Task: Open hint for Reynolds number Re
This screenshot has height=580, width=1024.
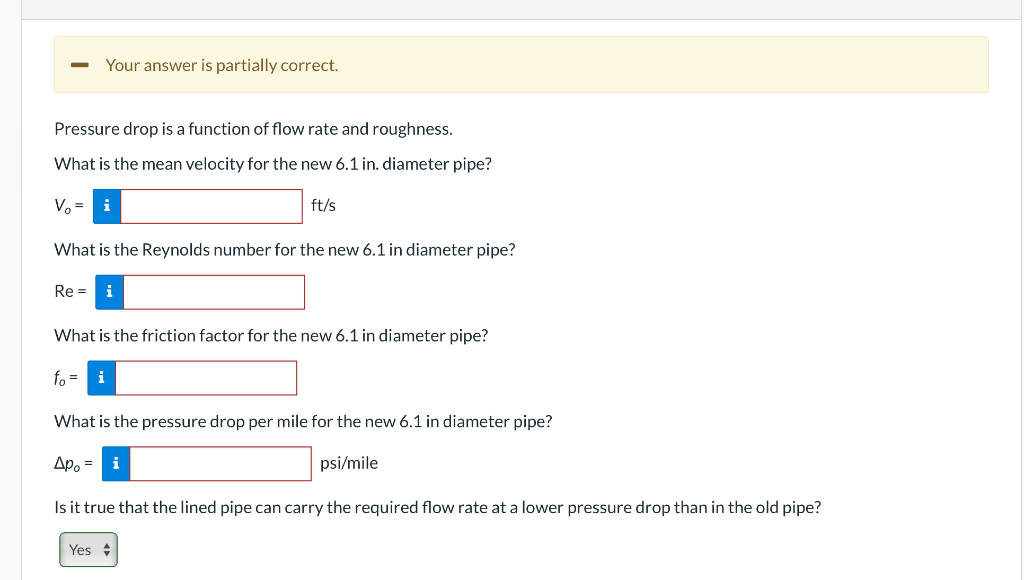Action: point(108,291)
